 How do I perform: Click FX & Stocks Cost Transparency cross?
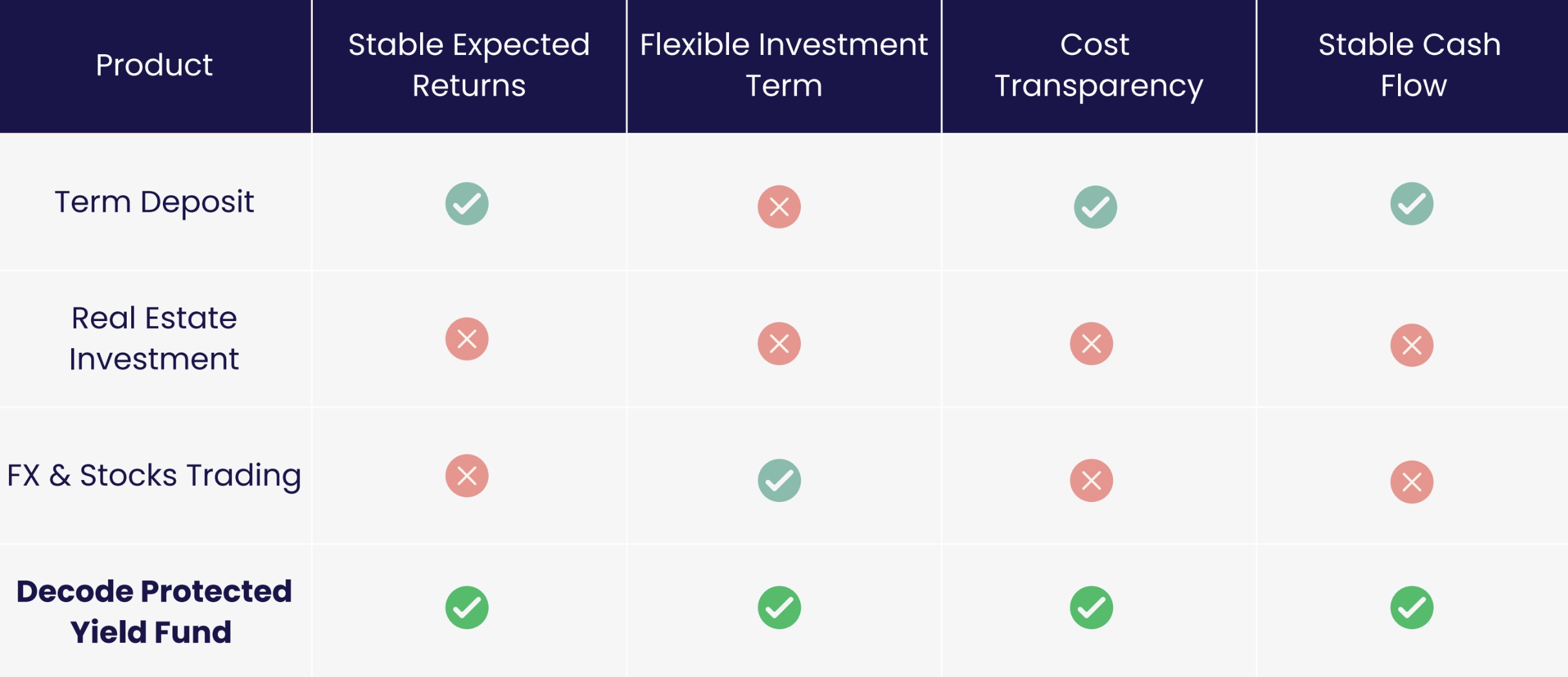pyautogui.click(x=1091, y=480)
